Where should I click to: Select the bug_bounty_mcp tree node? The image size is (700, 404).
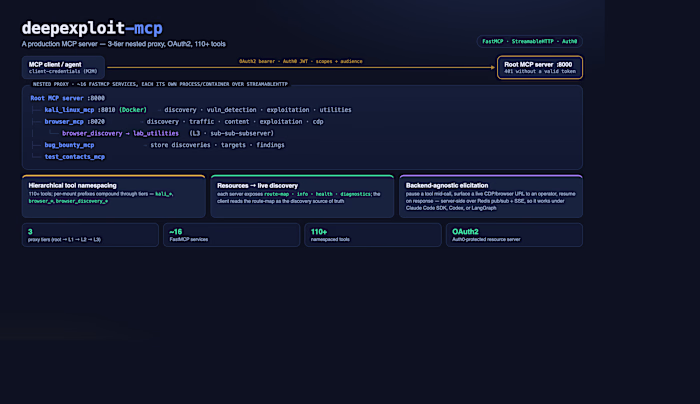pyautogui.click(x=69, y=145)
